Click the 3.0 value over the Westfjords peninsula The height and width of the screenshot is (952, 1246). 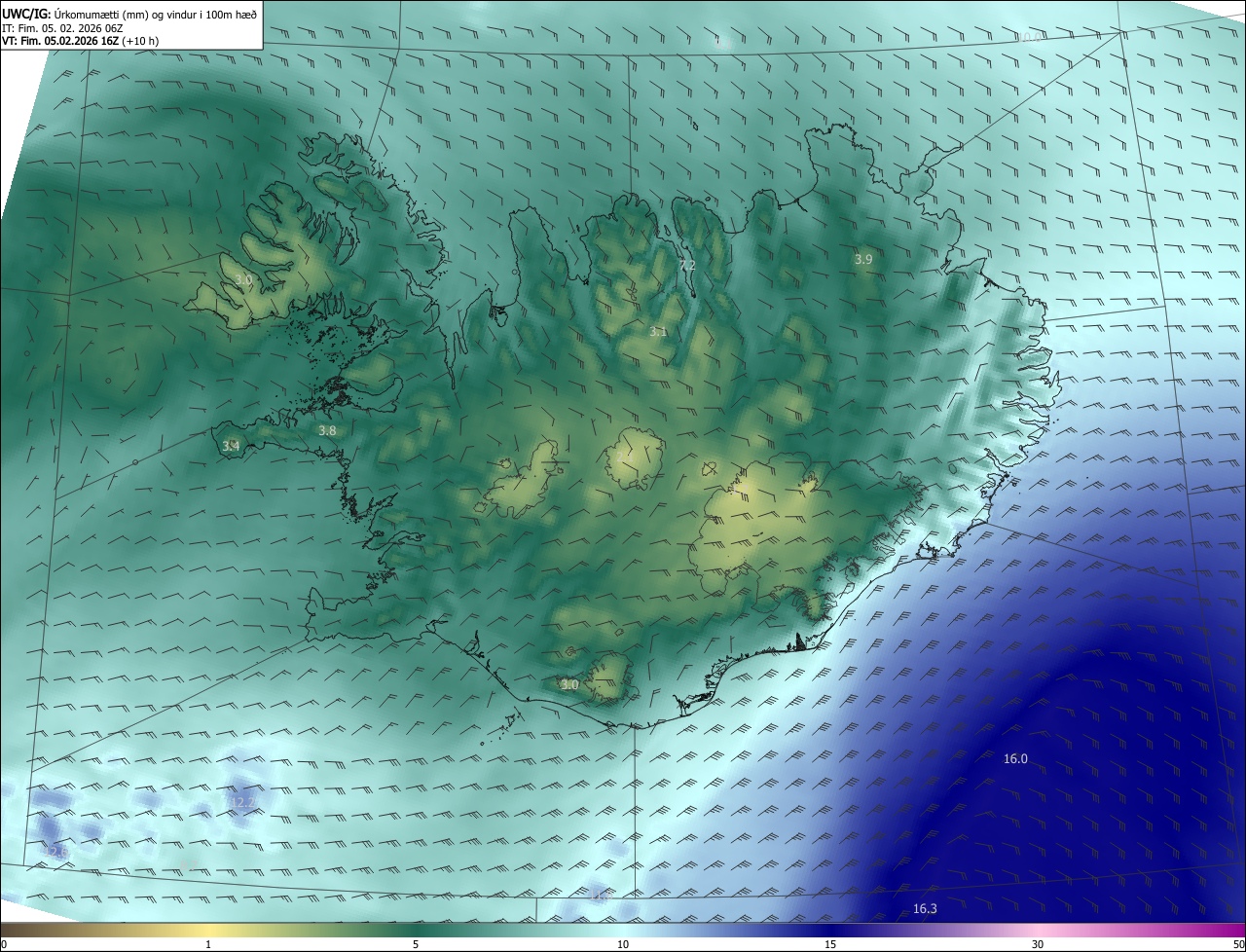[243, 280]
